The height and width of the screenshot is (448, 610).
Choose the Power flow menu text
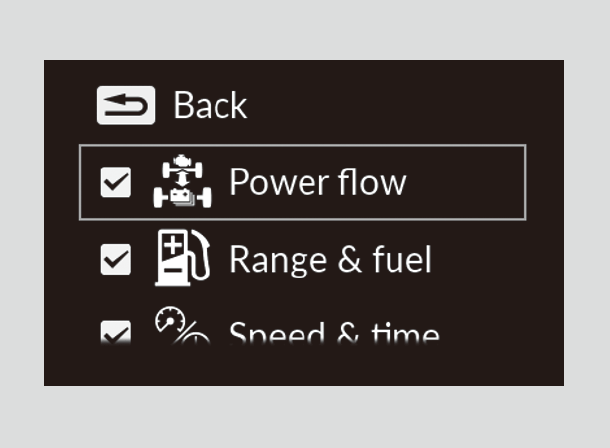pyautogui.click(x=317, y=182)
